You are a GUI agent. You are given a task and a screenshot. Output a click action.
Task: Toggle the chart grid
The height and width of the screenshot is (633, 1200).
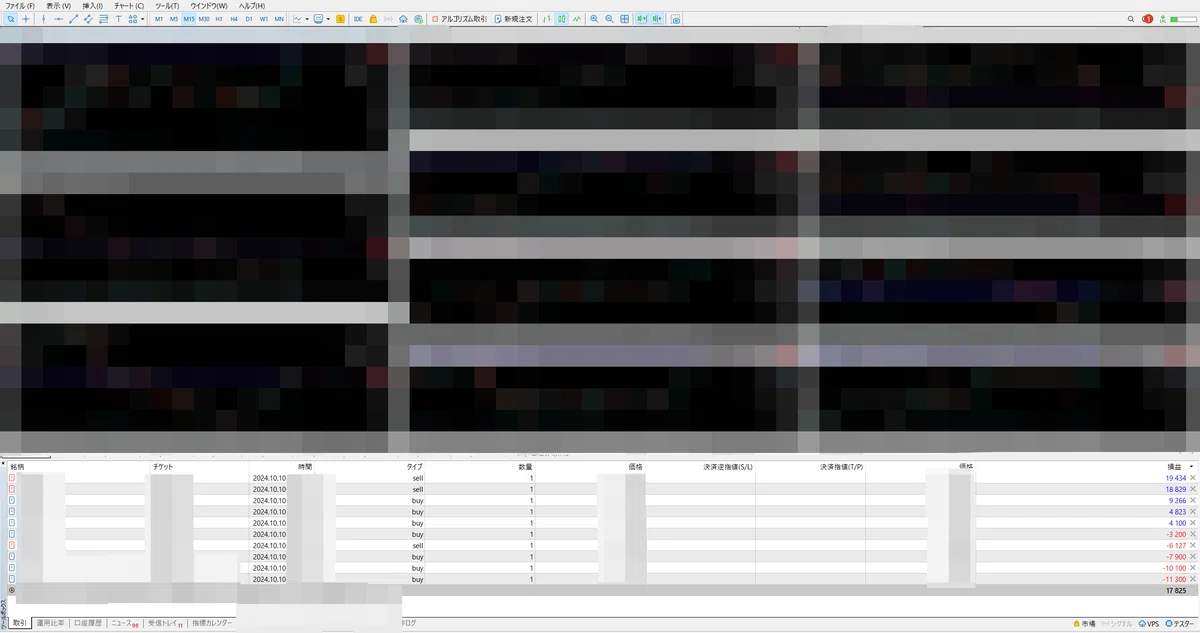pyautogui.click(x=624, y=19)
